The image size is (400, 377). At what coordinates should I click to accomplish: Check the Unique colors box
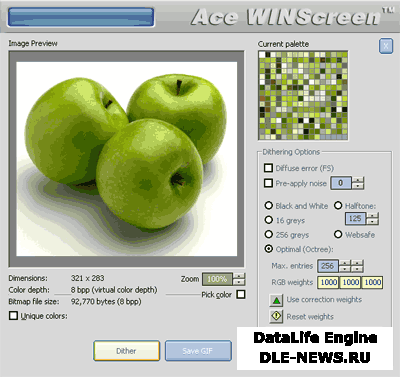(13, 316)
